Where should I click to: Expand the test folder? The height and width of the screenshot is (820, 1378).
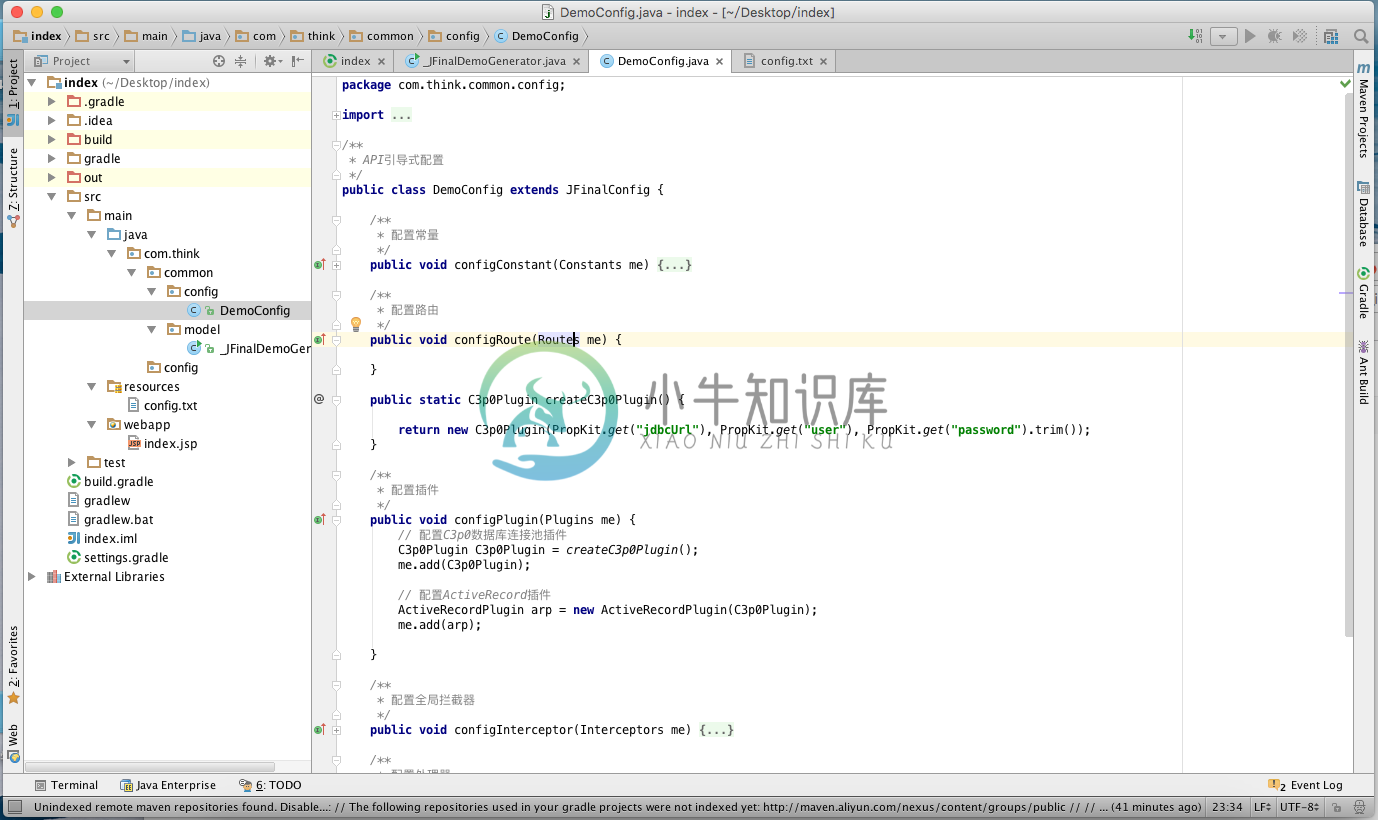point(72,463)
